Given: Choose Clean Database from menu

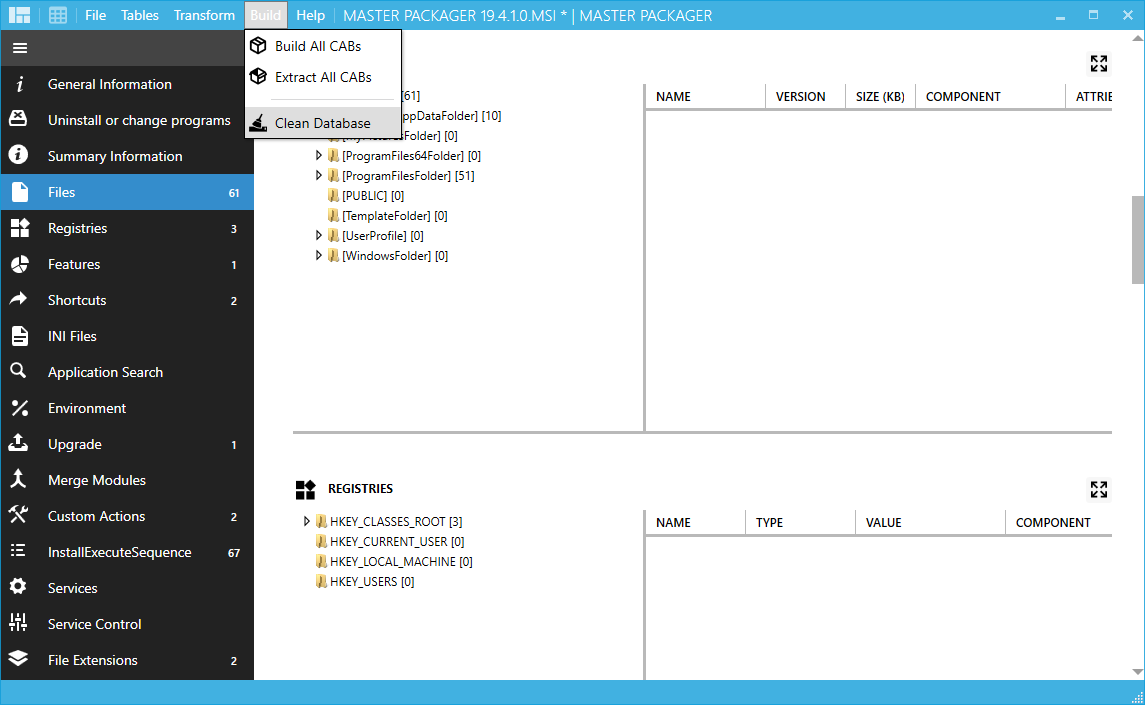Looking at the screenshot, I should [323, 123].
